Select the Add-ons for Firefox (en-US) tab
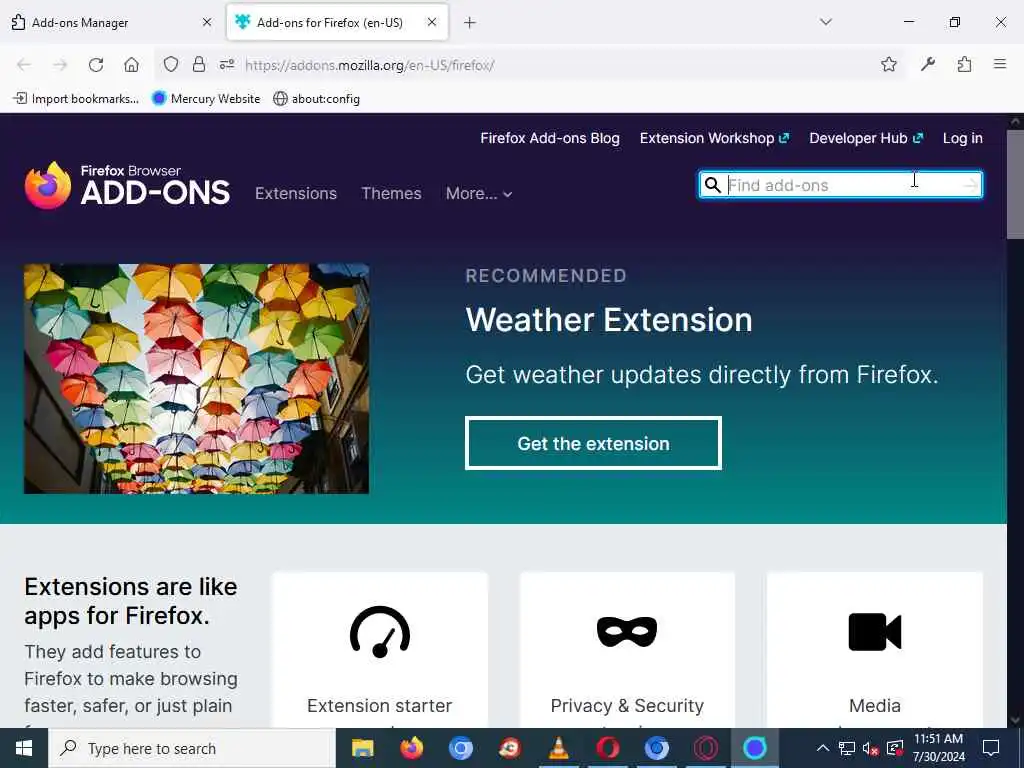 (x=337, y=22)
